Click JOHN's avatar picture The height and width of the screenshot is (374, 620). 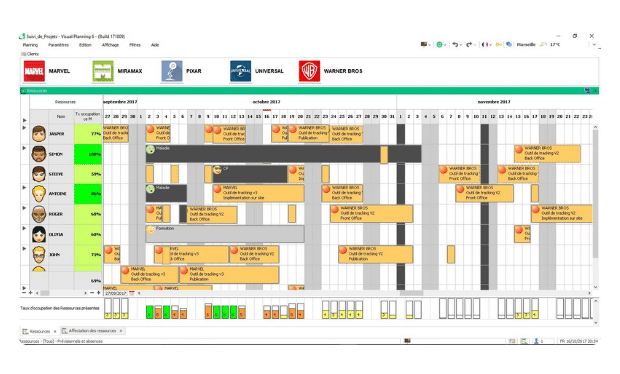point(39,255)
